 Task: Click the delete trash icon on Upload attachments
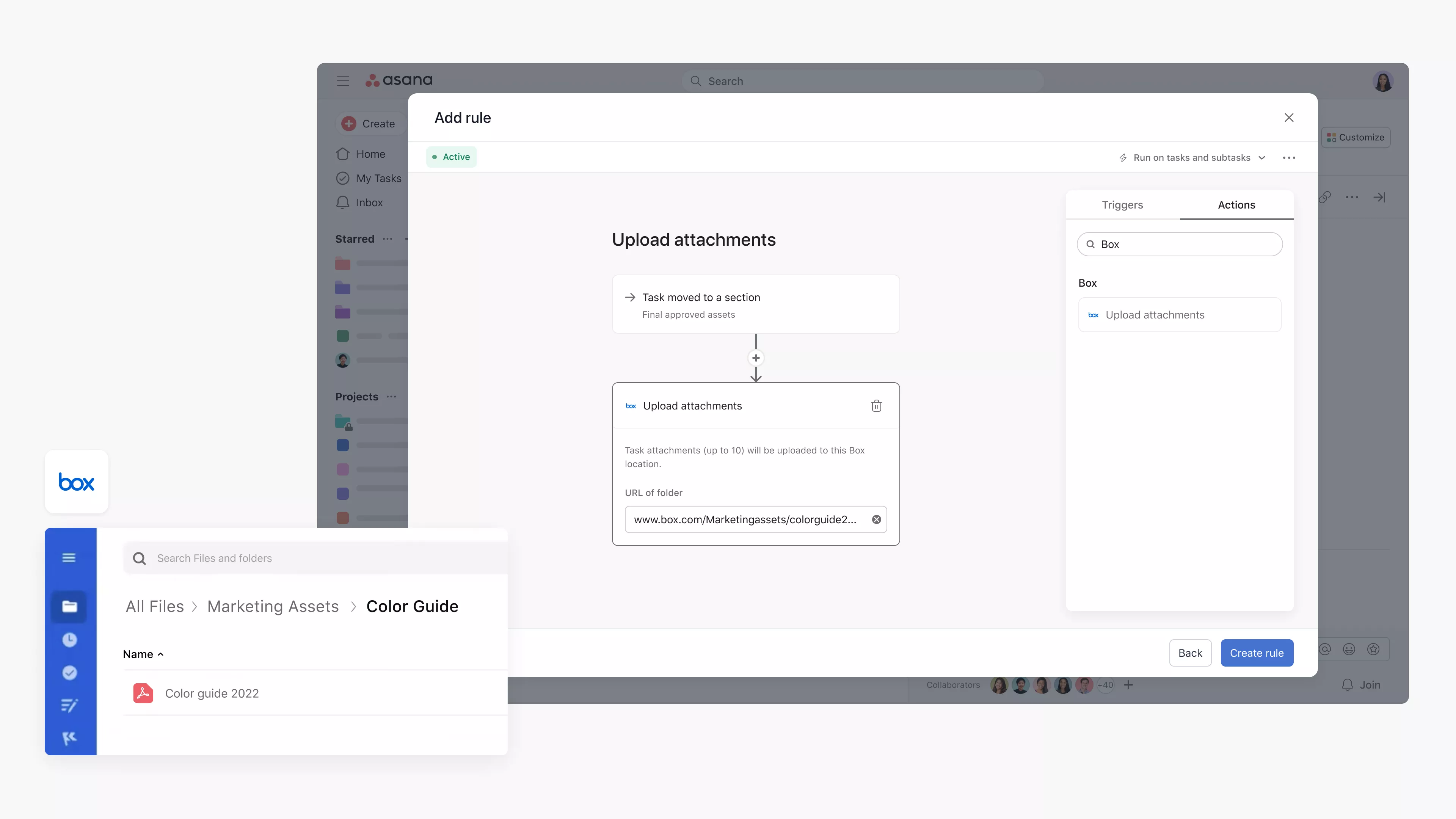(x=876, y=405)
